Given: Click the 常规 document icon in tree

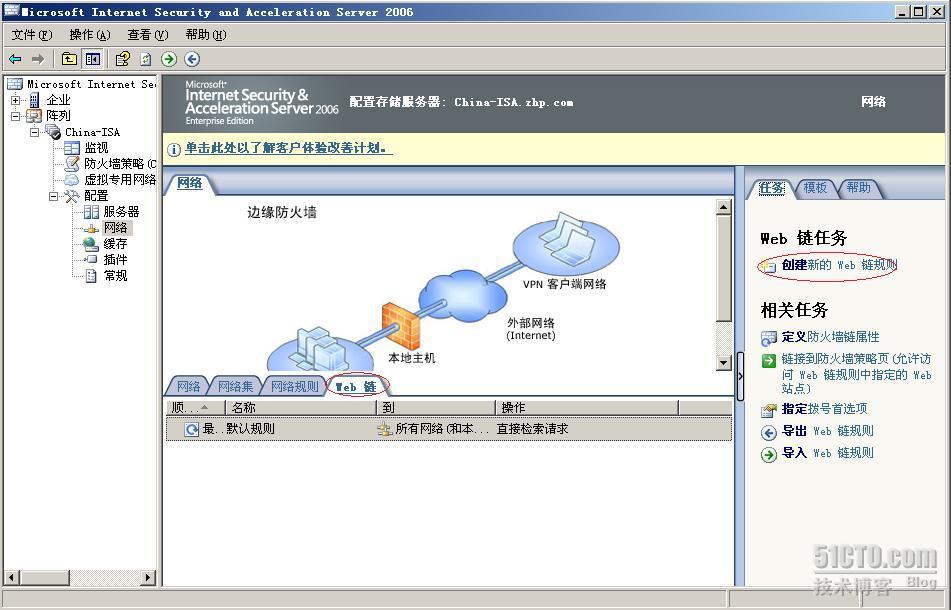Looking at the screenshot, I should pyautogui.click(x=91, y=276).
